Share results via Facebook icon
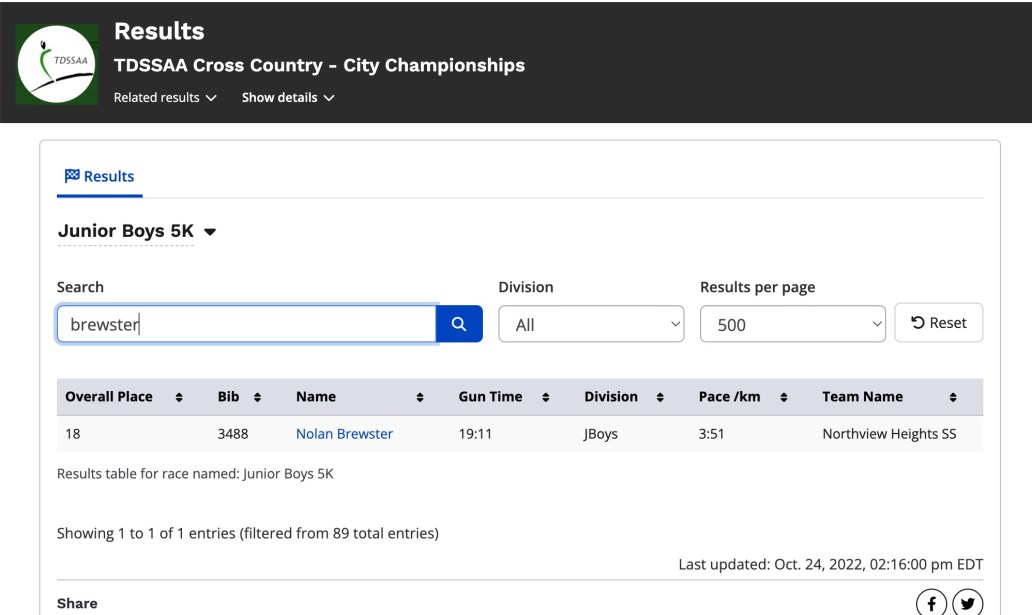 (x=931, y=603)
